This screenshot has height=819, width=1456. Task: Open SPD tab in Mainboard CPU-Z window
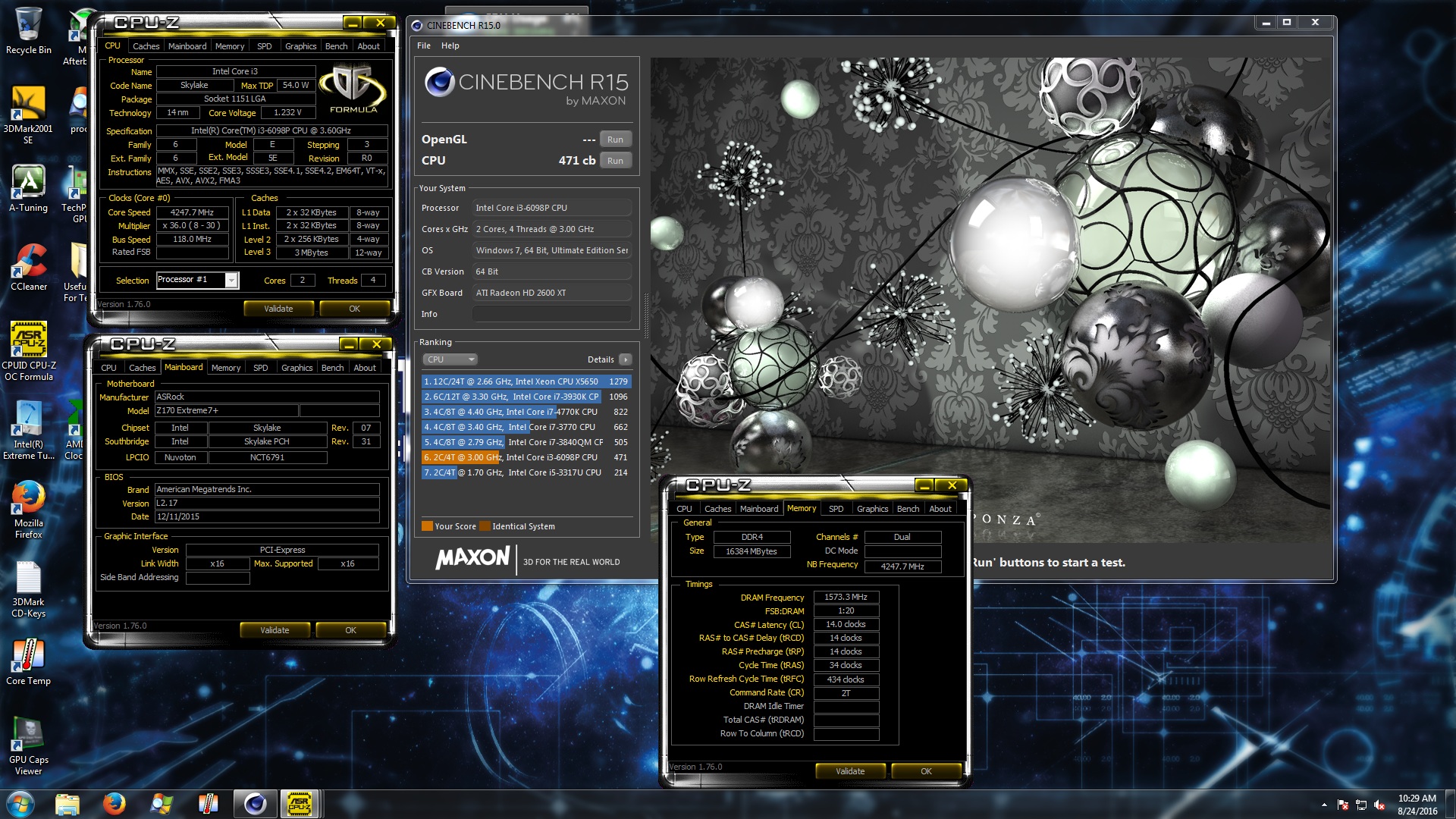click(x=260, y=368)
